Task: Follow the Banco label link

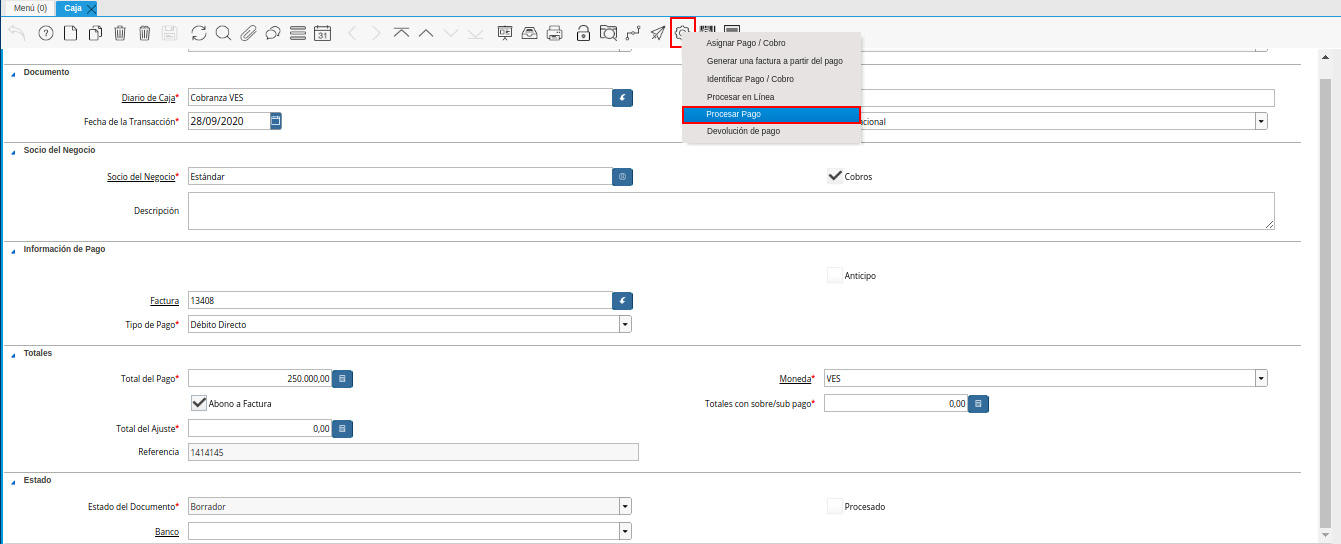Action: tap(167, 532)
